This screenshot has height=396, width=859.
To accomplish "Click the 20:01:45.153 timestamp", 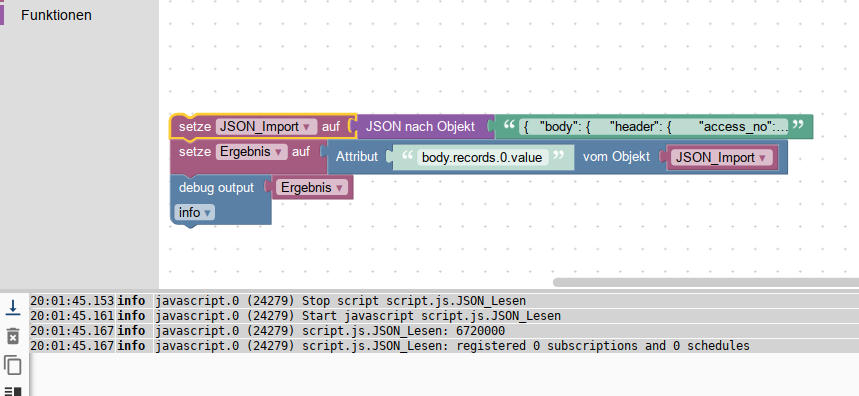I will coord(72,301).
